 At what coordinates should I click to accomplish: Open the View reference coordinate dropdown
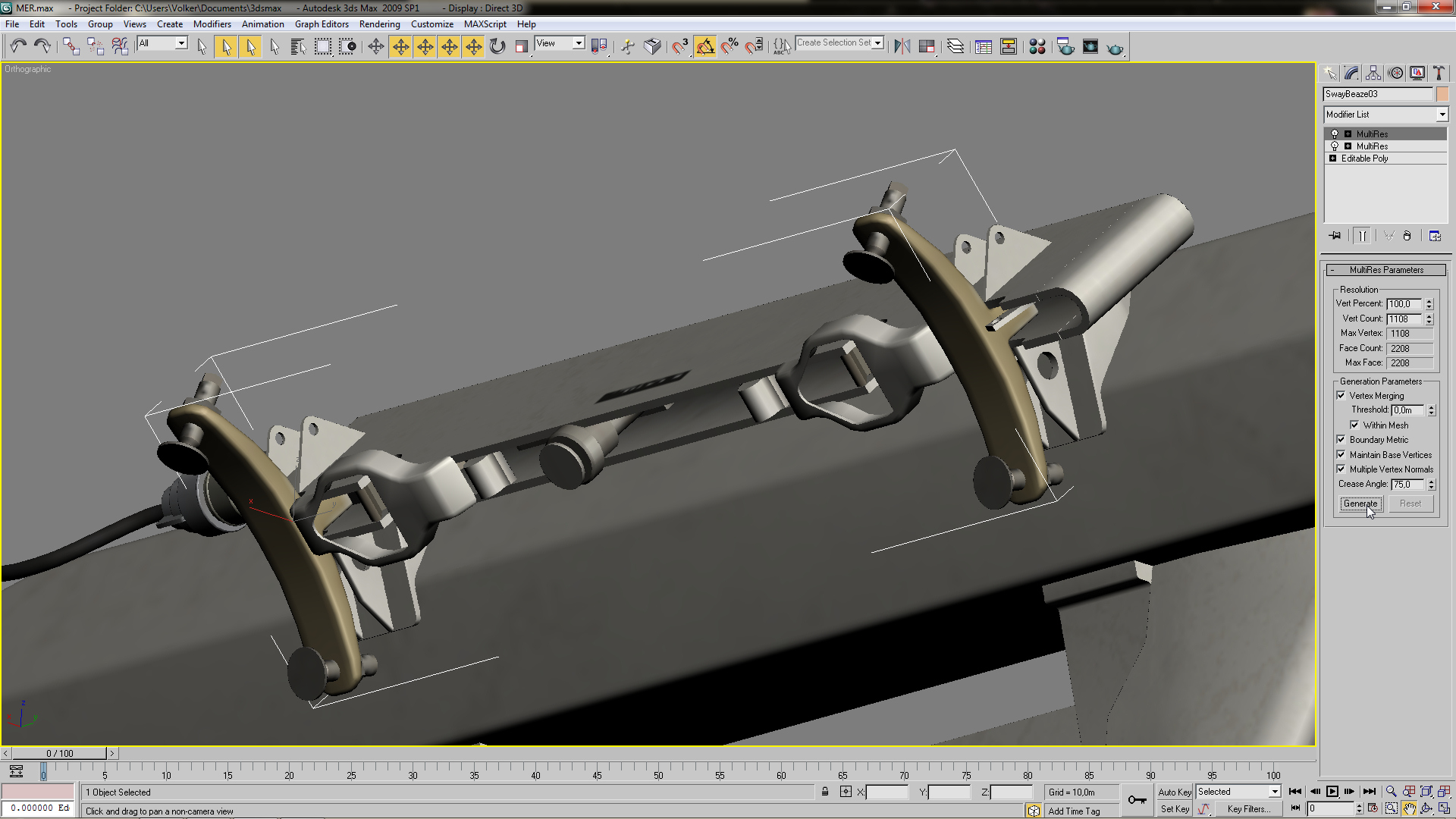560,44
